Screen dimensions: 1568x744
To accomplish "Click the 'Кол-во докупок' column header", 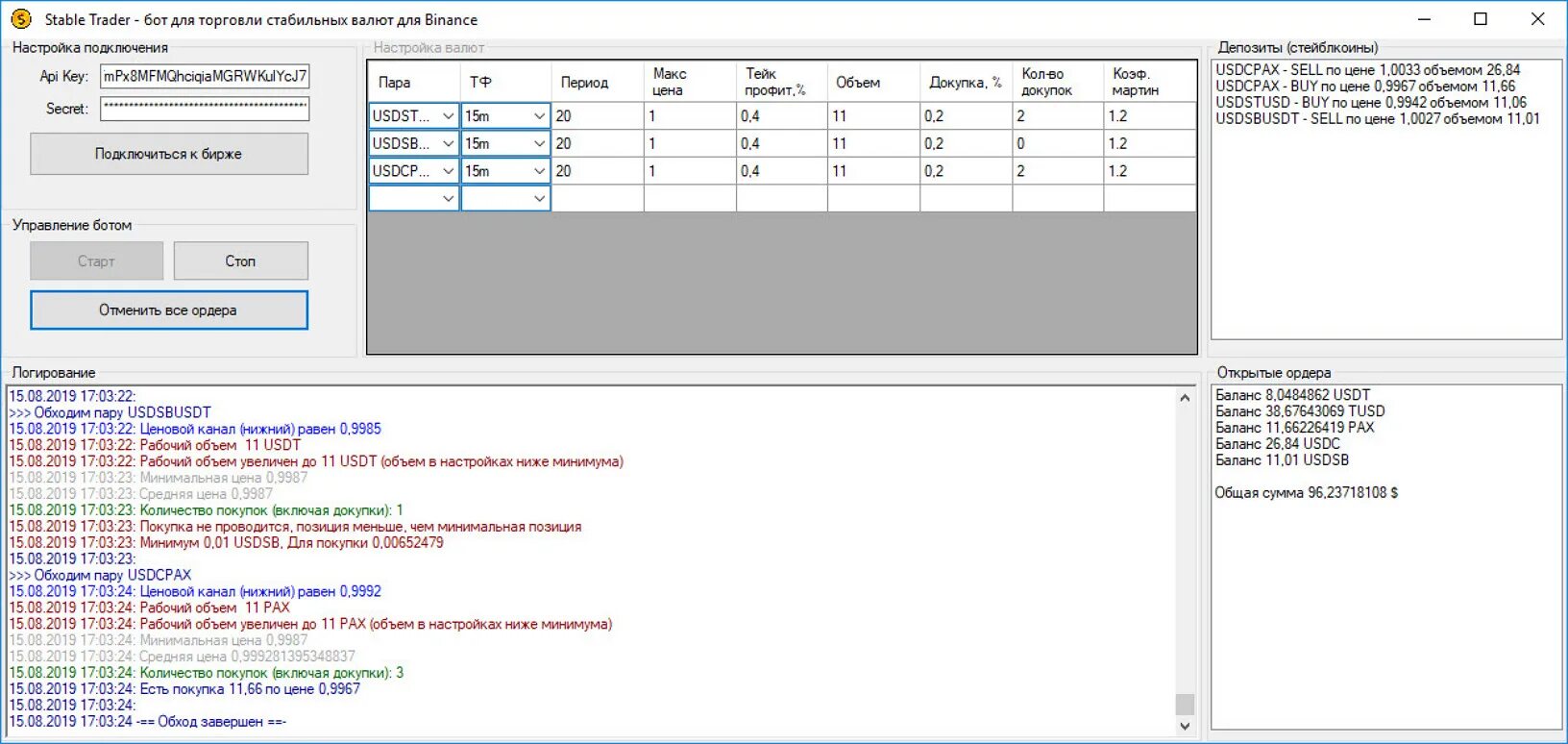I will click(1058, 82).
